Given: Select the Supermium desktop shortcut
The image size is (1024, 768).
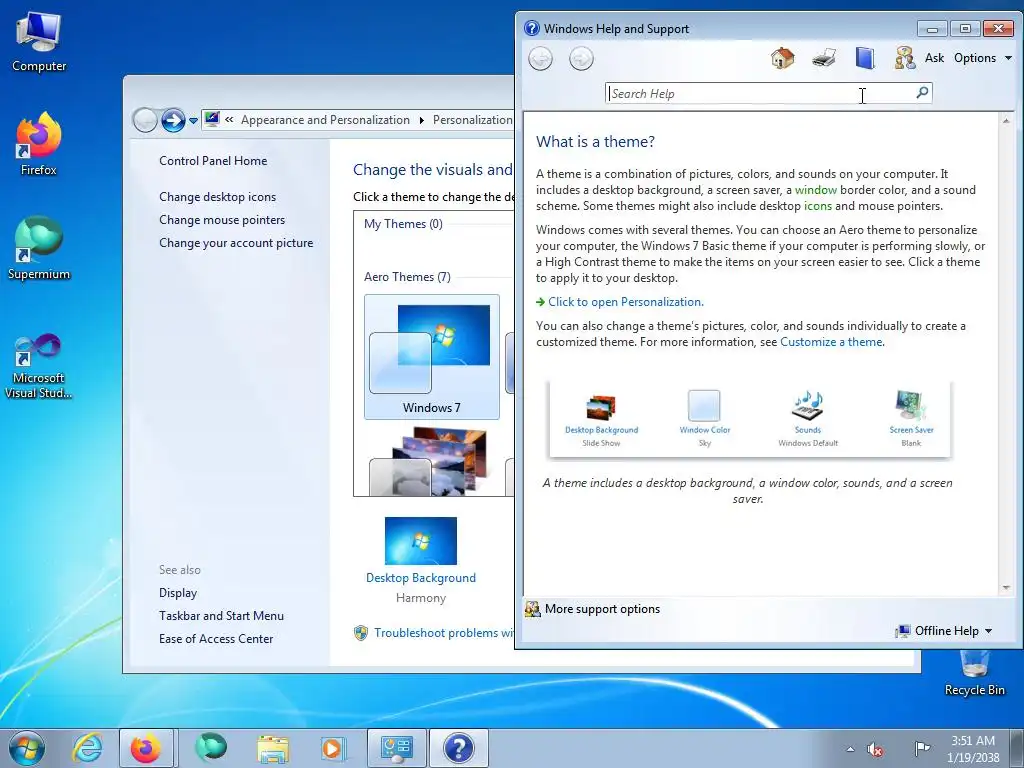Looking at the screenshot, I should coord(39,248).
